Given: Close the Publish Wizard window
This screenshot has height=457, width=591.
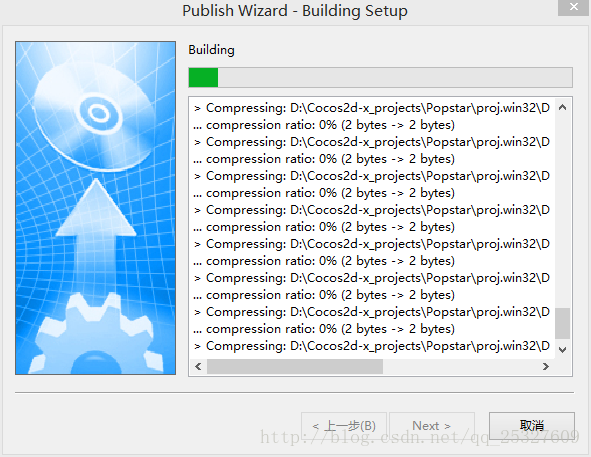Looking at the screenshot, I should pos(574,7).
